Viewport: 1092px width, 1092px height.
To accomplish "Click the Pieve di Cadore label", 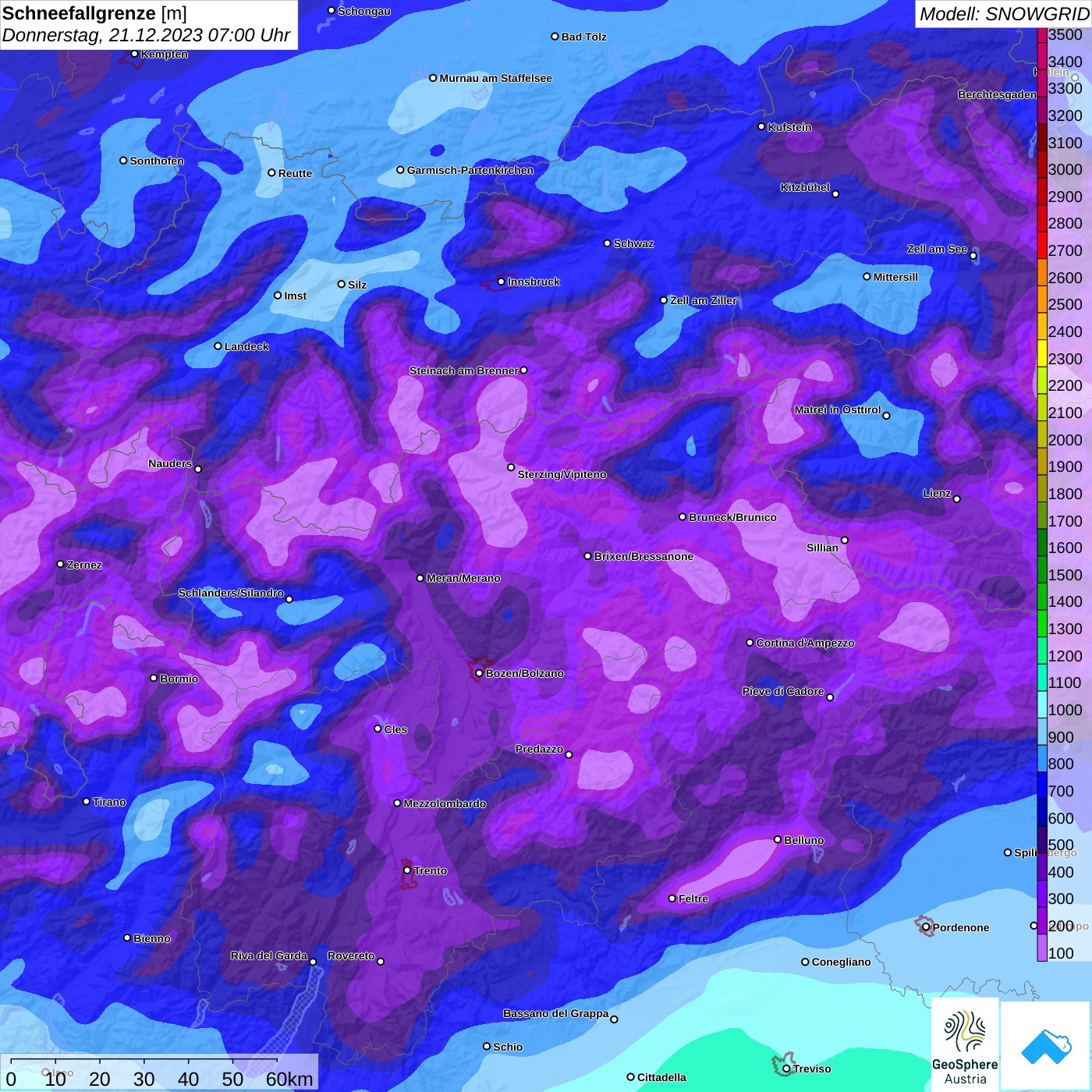I will [x=783, y=691].
